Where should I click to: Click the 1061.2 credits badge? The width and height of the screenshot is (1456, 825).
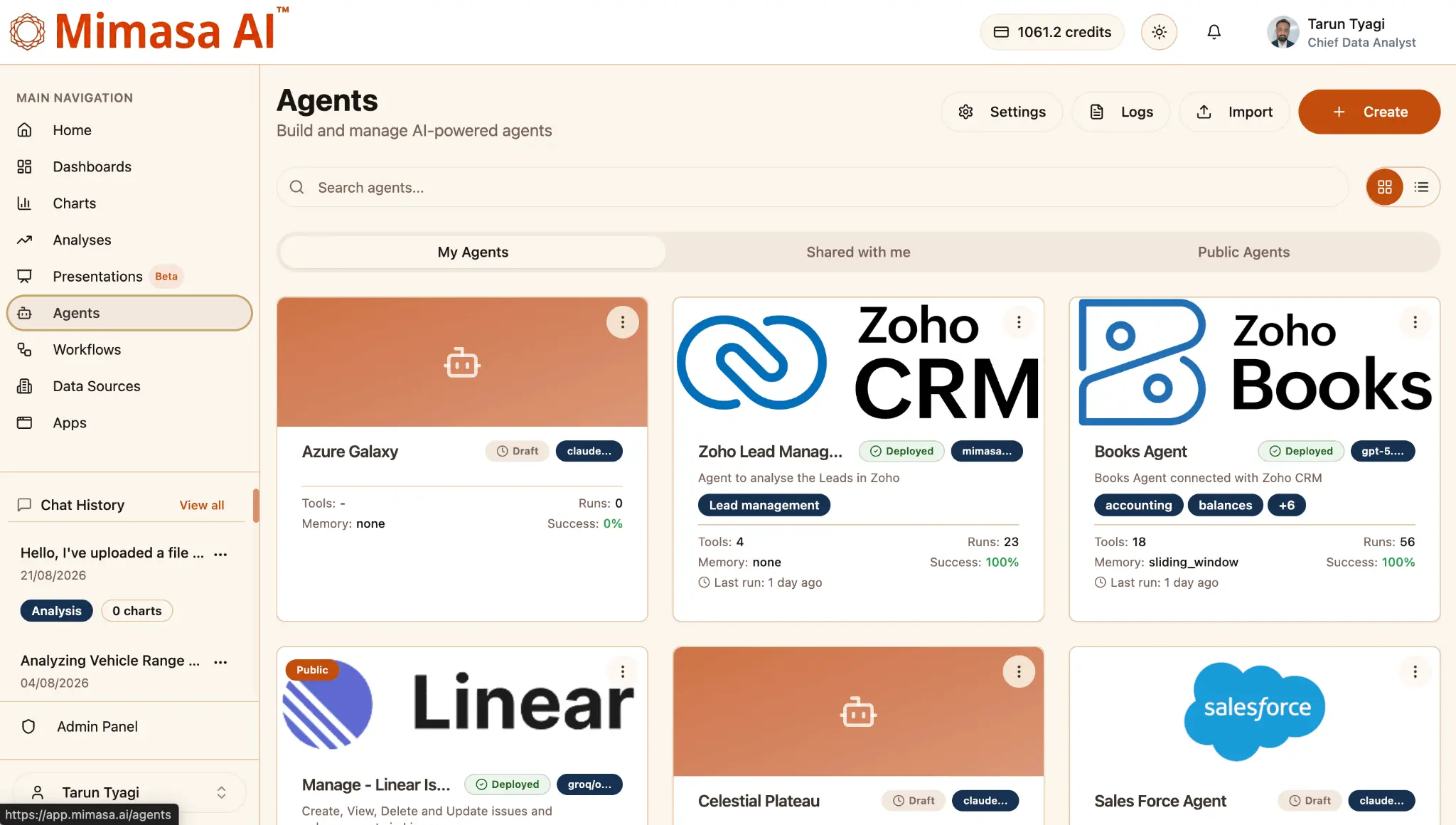(1052, 32)
